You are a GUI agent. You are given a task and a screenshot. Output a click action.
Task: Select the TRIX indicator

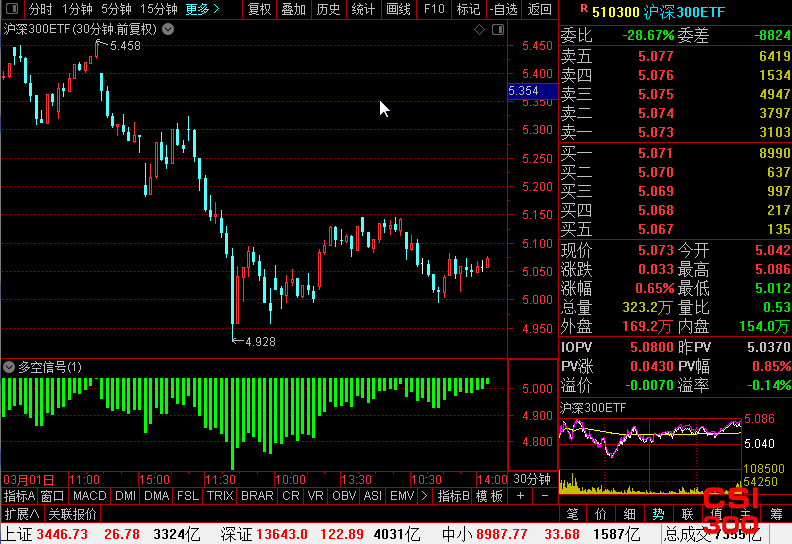[x=220, y=496]
